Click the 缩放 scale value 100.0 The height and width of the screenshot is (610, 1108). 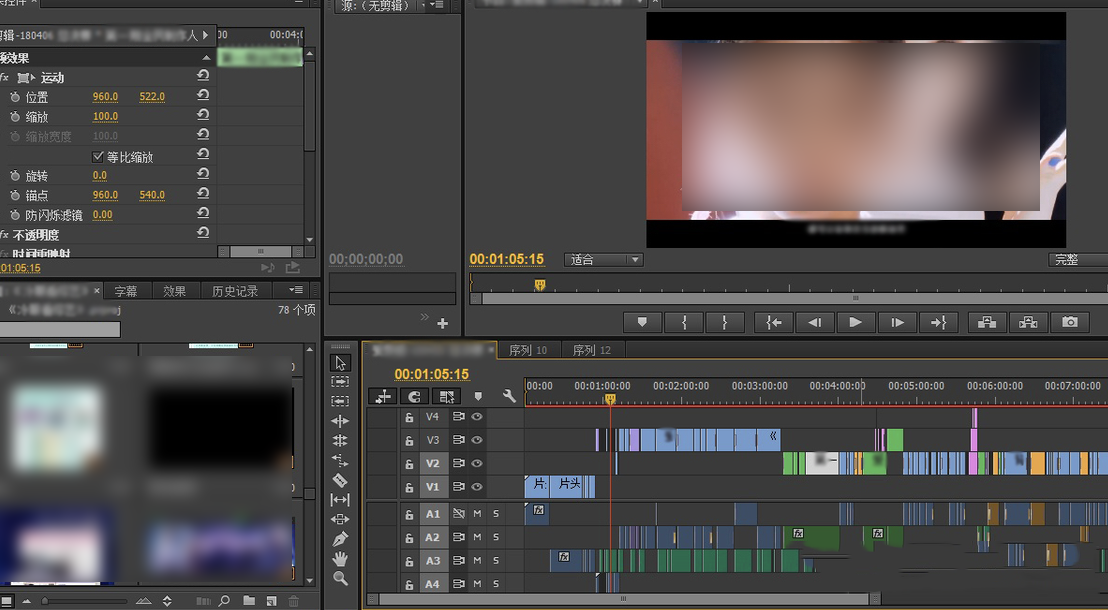(105, 116)
